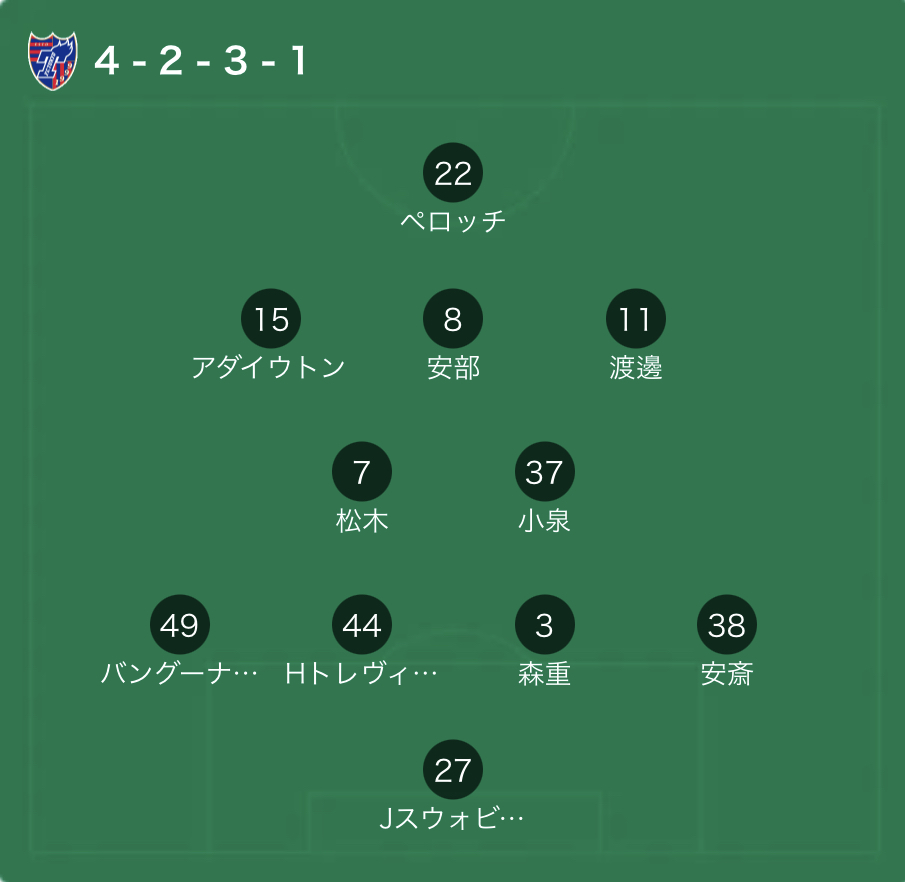Select goalkeeper number 27 circle
The width and height of the screenshot is (905, 882).
click(x=453, y=769)
